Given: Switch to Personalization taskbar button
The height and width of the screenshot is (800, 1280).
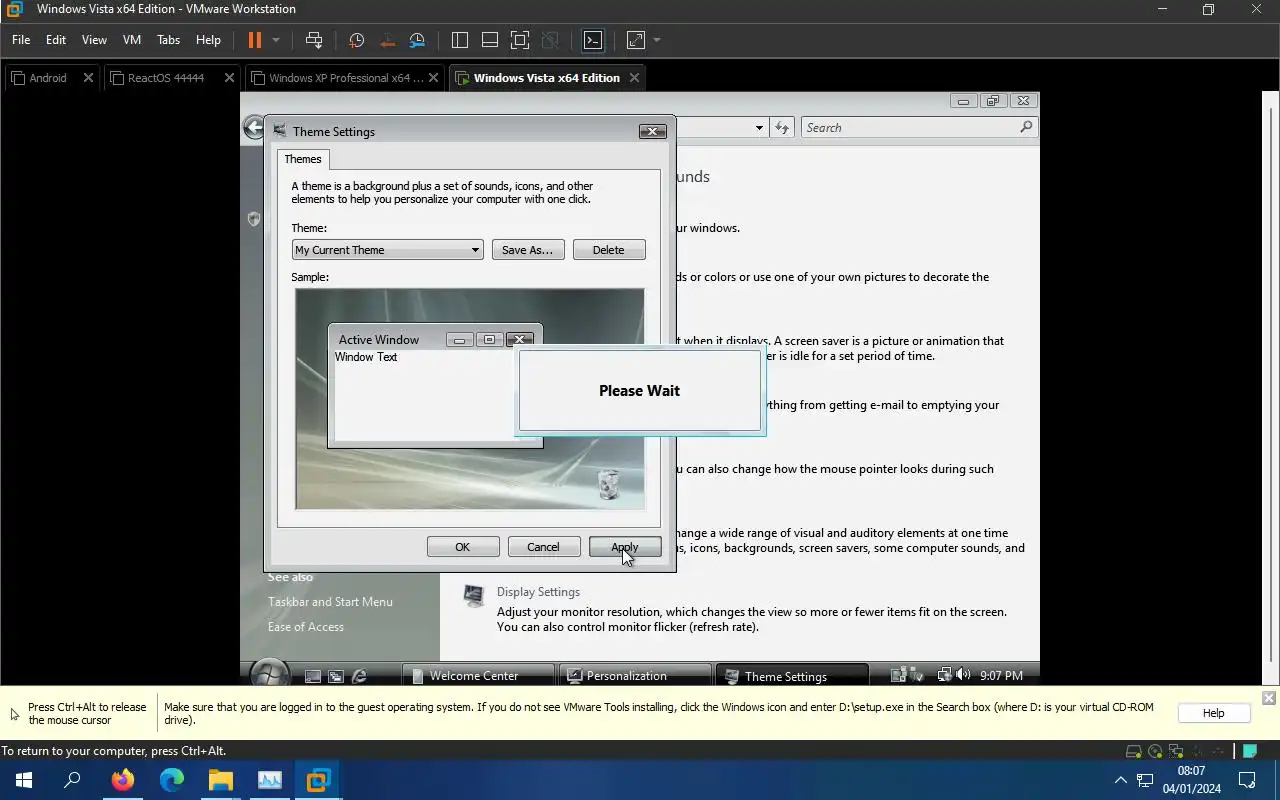Looking at the screenshot, I should [x=635, y=676].
